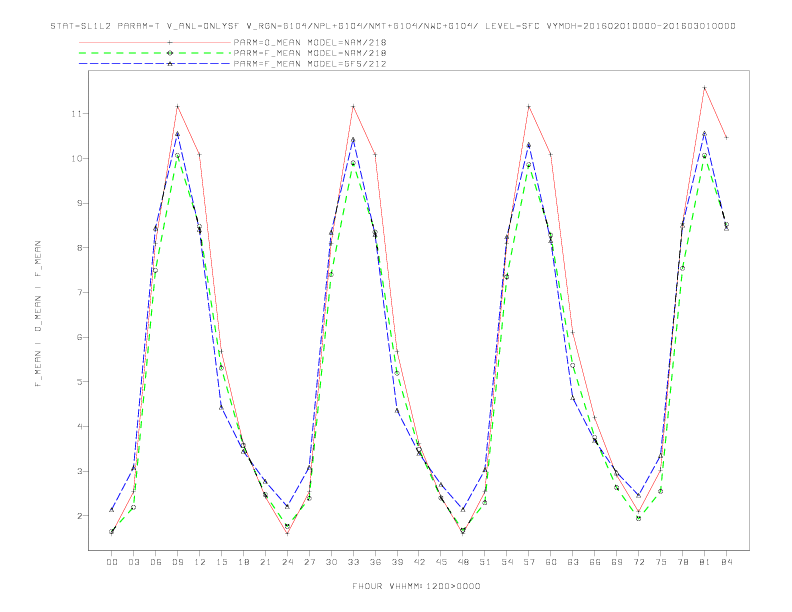This screenshot has height=612, width=792.
Task: Click x-axis forecast hour label 81
Action: (x=705, y=562)
